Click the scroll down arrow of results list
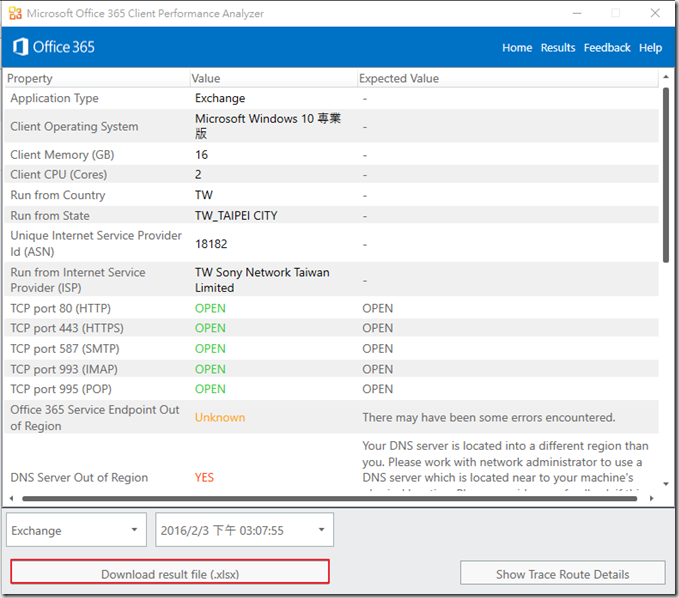The image size is (679, 598). [x=666, y=484]
